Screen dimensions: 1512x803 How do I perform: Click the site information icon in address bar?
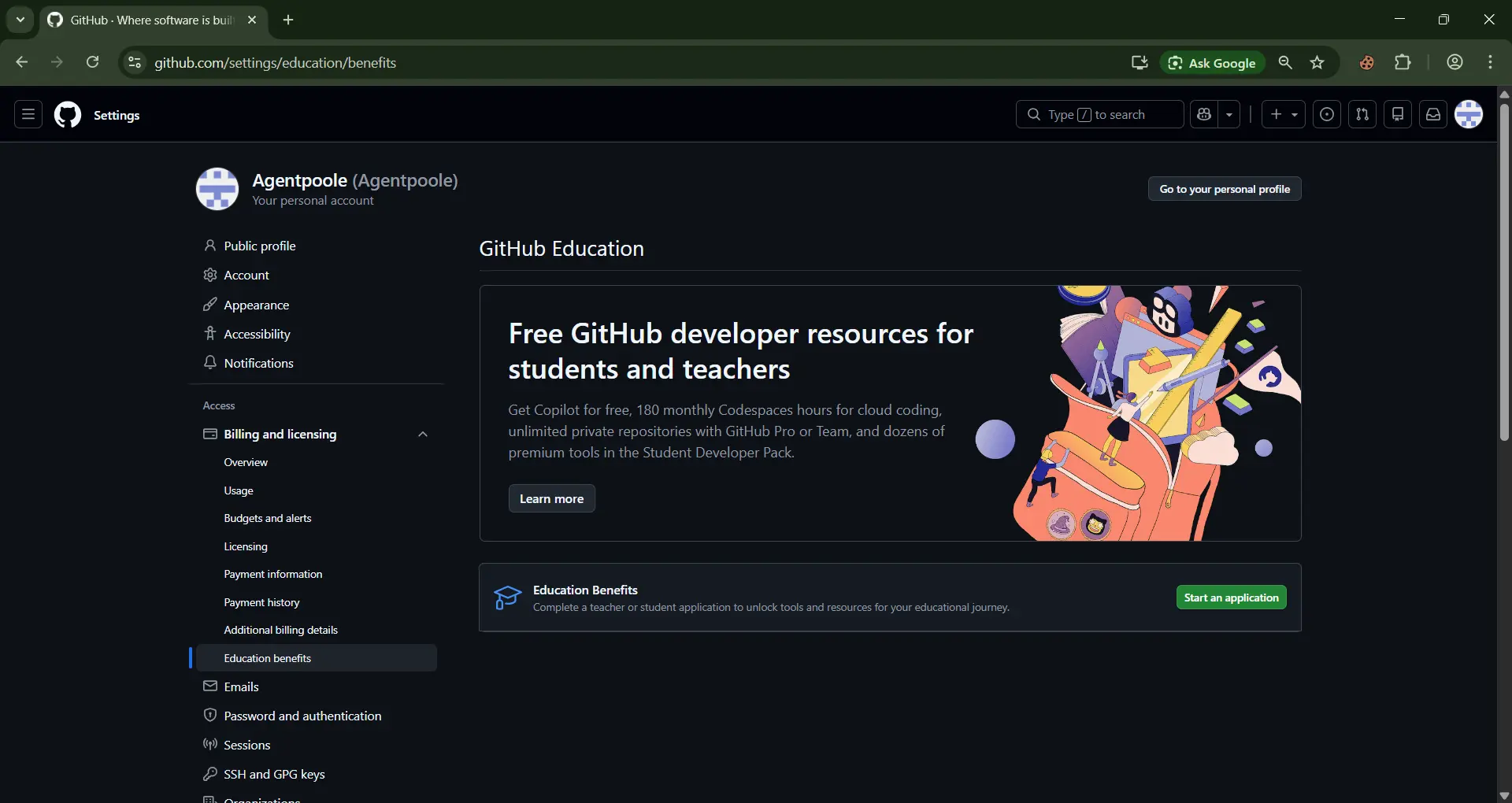pos(135,62)
